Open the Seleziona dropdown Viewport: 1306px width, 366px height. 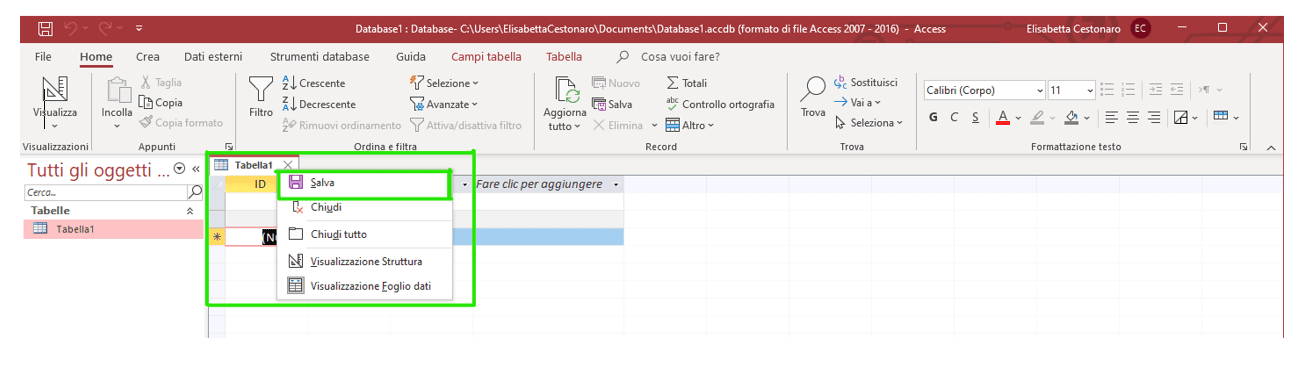click(x=899, y=124)
